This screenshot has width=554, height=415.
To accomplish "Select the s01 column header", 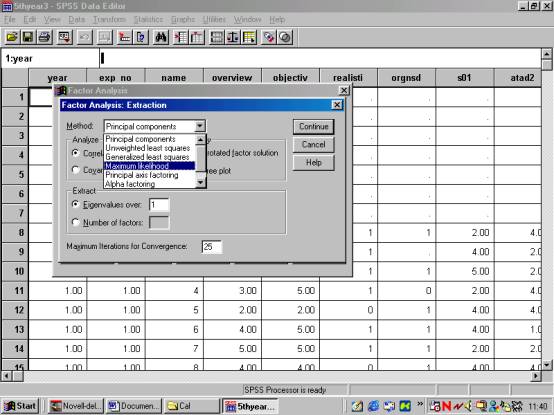I will click(x=464, y=78).
